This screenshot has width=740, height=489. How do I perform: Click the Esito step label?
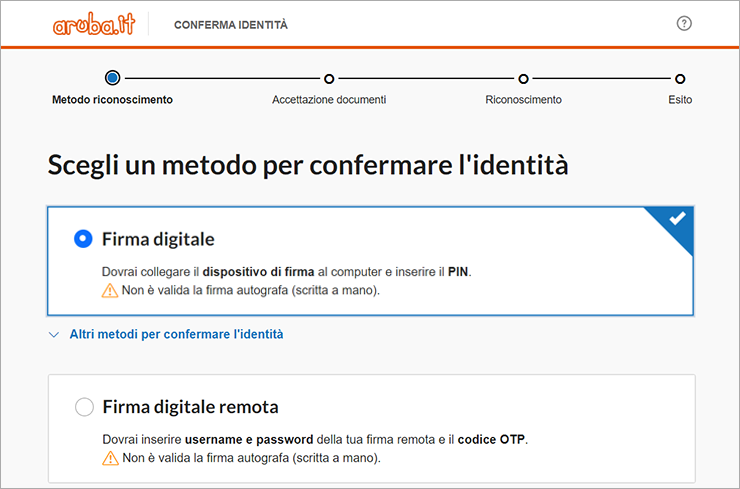click(x=680, y=100)
